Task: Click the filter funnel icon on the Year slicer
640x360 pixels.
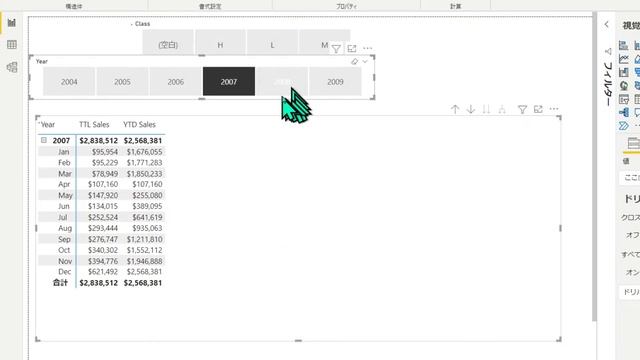Action: [x=336, y=49]
